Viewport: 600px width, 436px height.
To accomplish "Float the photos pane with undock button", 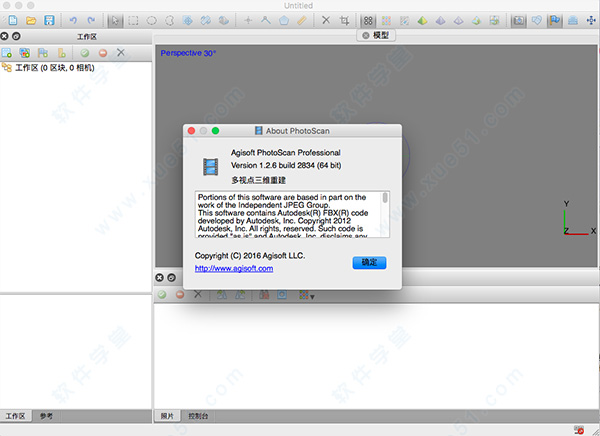I will [171, 278].
